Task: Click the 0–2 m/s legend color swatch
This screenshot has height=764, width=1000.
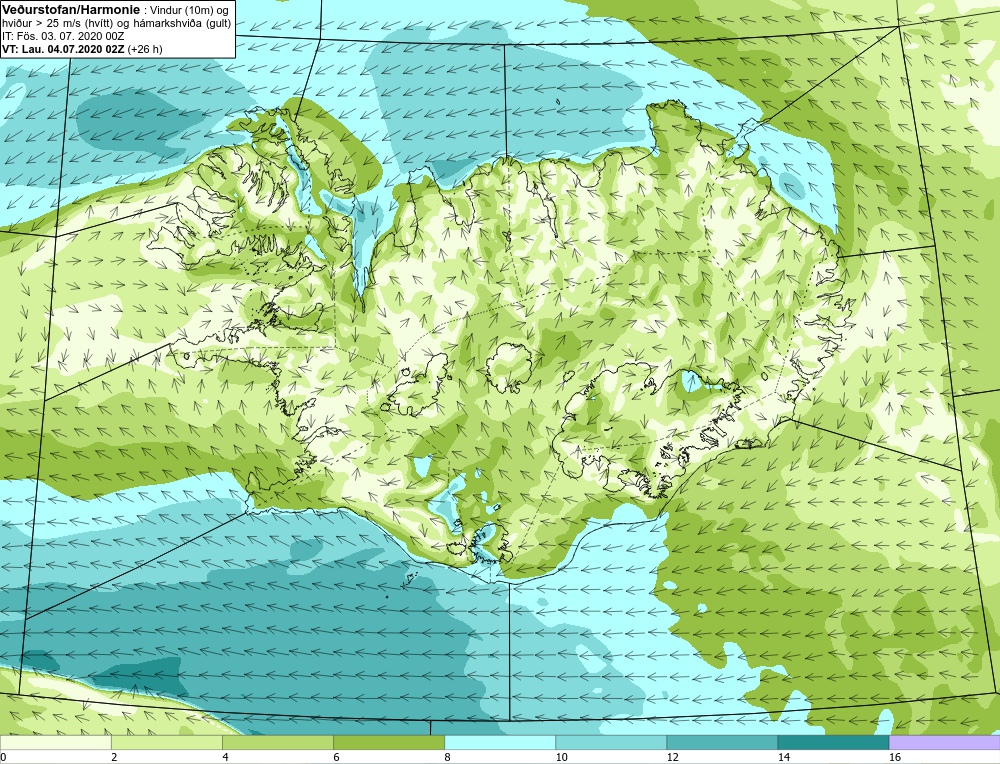Action: click(x=55, y=742)
